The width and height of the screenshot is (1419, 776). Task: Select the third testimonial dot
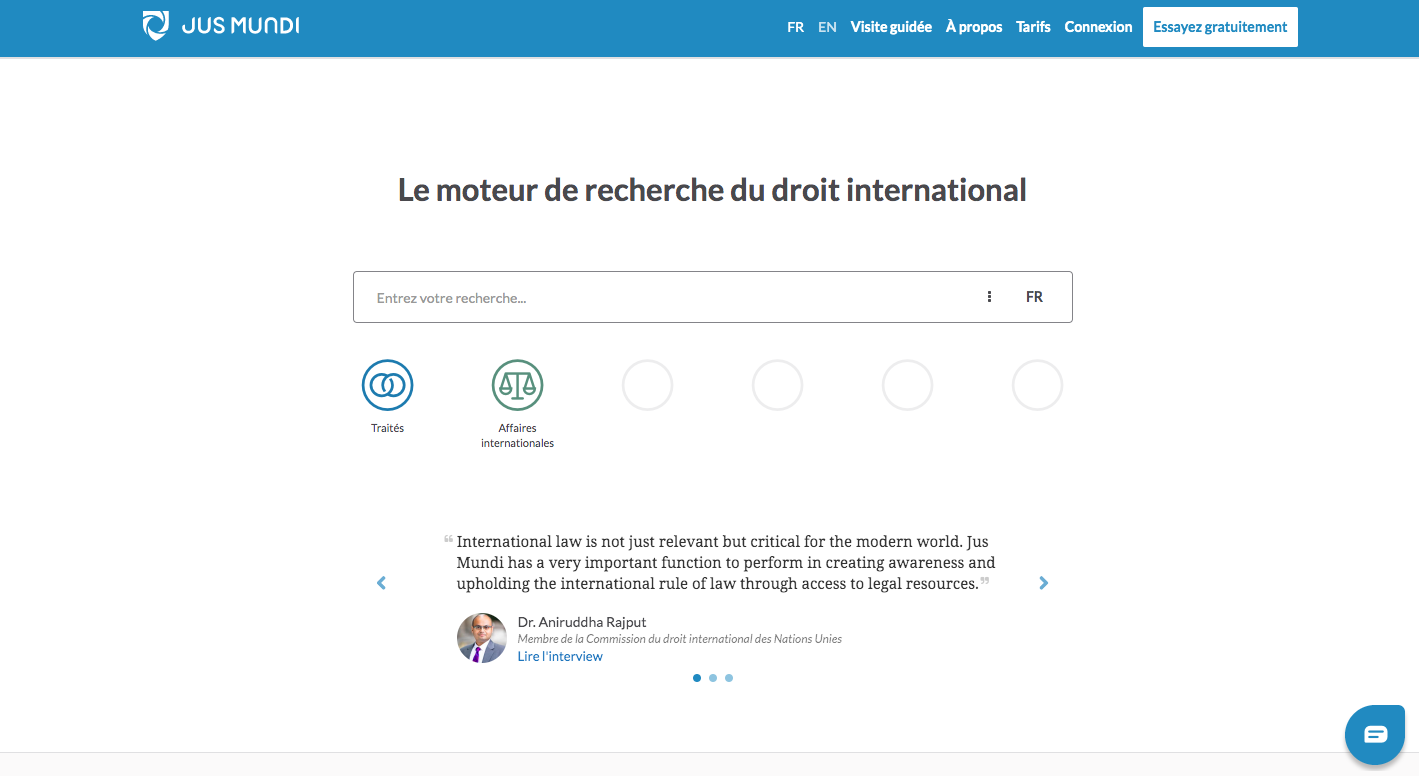click(x=729, y=678)
